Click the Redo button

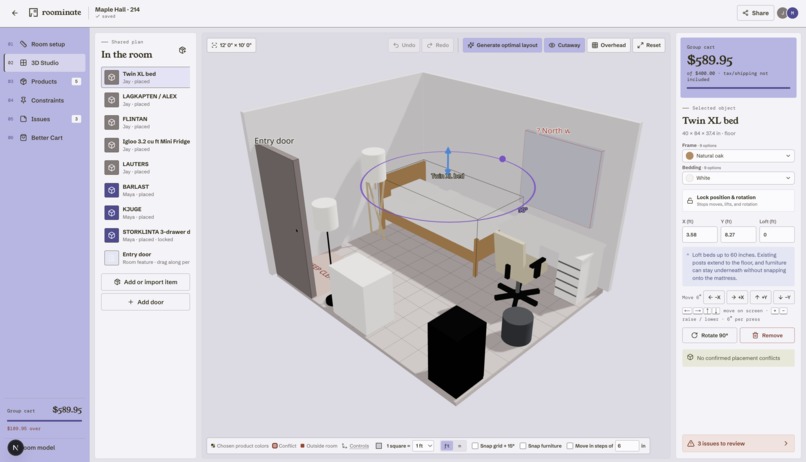[438, 45]
